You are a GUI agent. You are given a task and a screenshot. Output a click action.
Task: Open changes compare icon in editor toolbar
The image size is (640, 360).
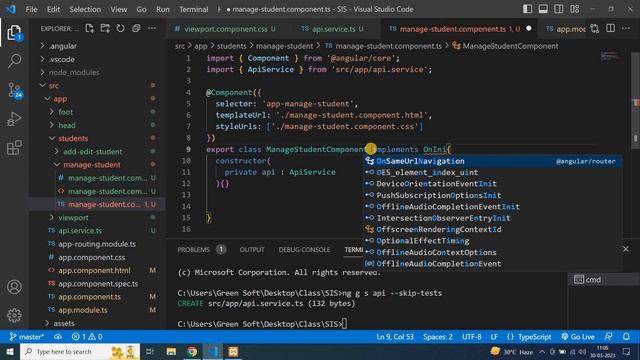pyautogui.click(x=595, y=29)
